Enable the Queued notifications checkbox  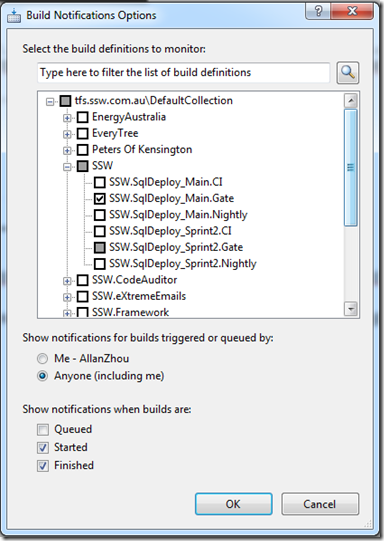[x=43, y=430]
